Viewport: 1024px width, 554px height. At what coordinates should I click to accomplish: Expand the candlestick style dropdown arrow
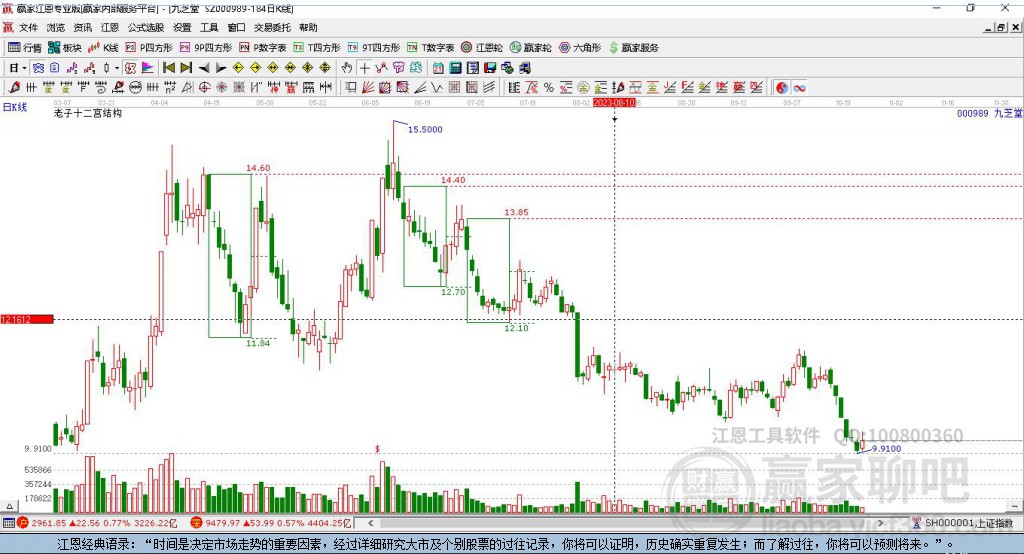point(117,68)
